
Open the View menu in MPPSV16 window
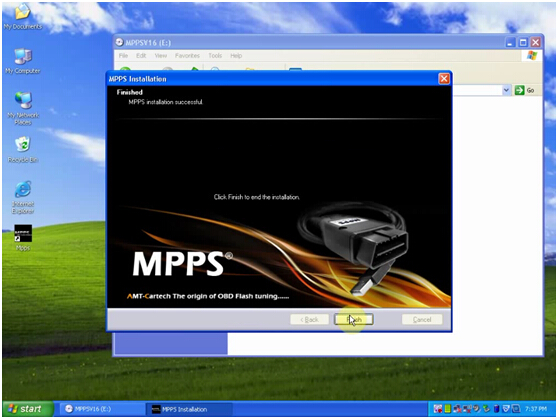point(160,56)
